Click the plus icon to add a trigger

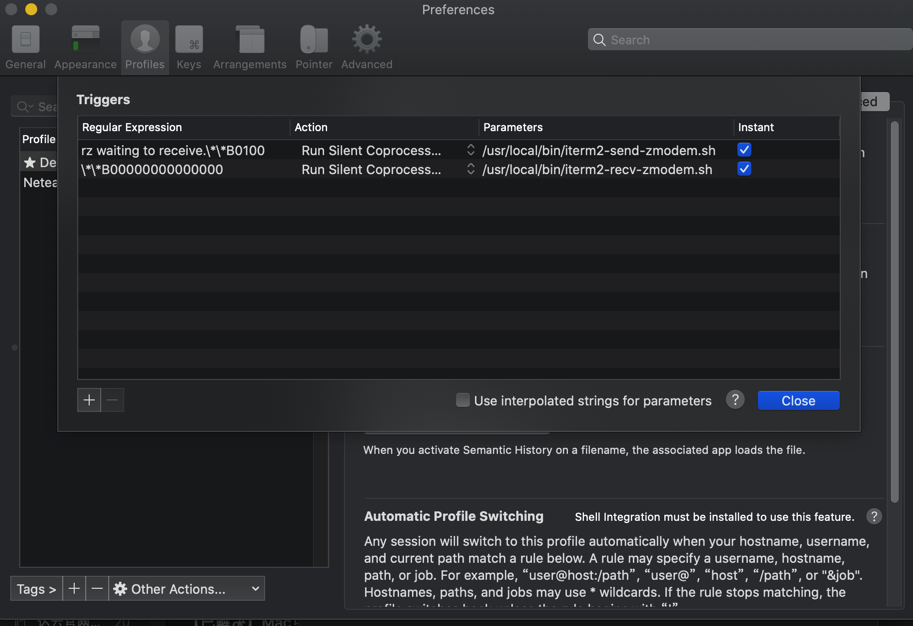[89, 400]
